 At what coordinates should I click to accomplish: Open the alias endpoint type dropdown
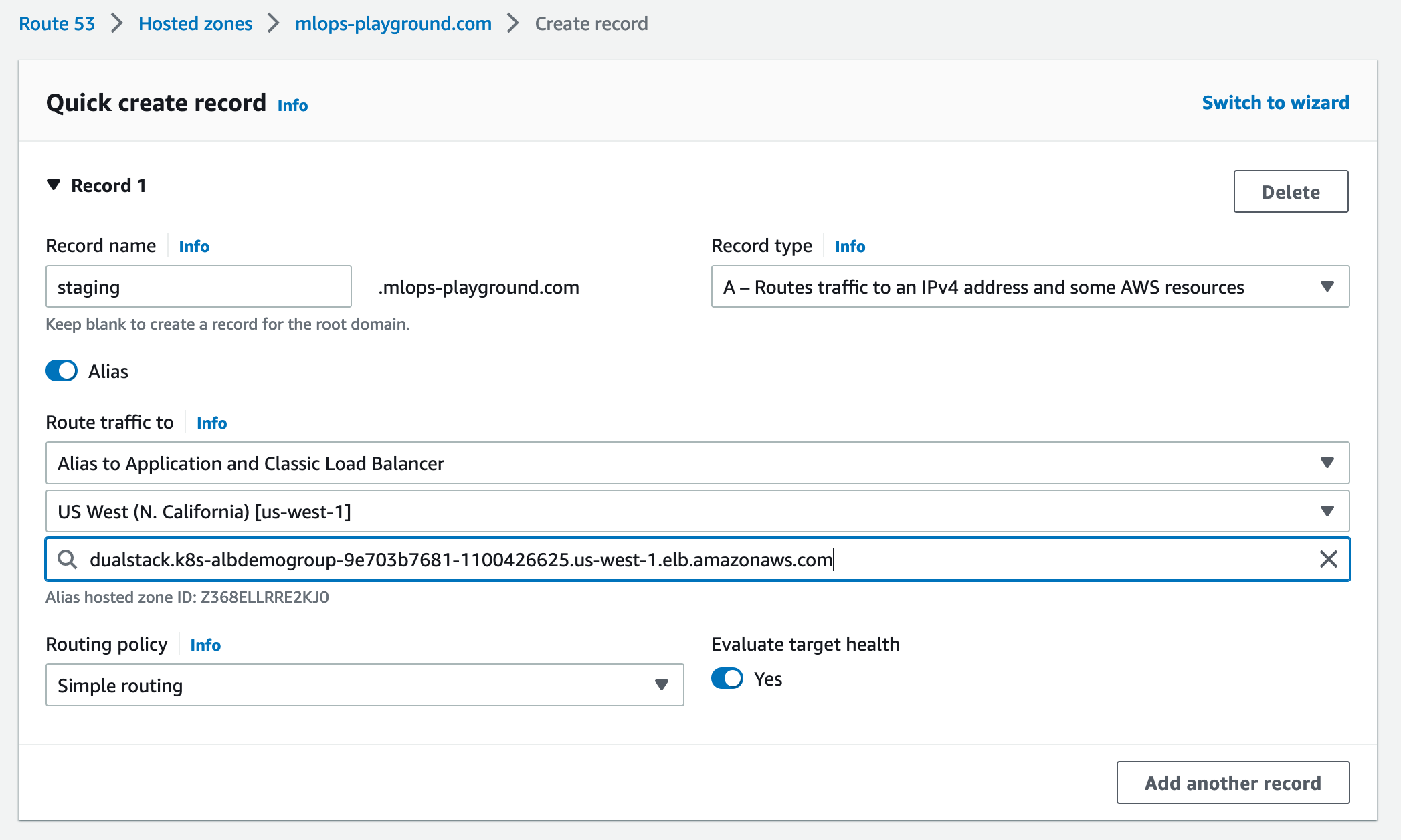[696, 463]
